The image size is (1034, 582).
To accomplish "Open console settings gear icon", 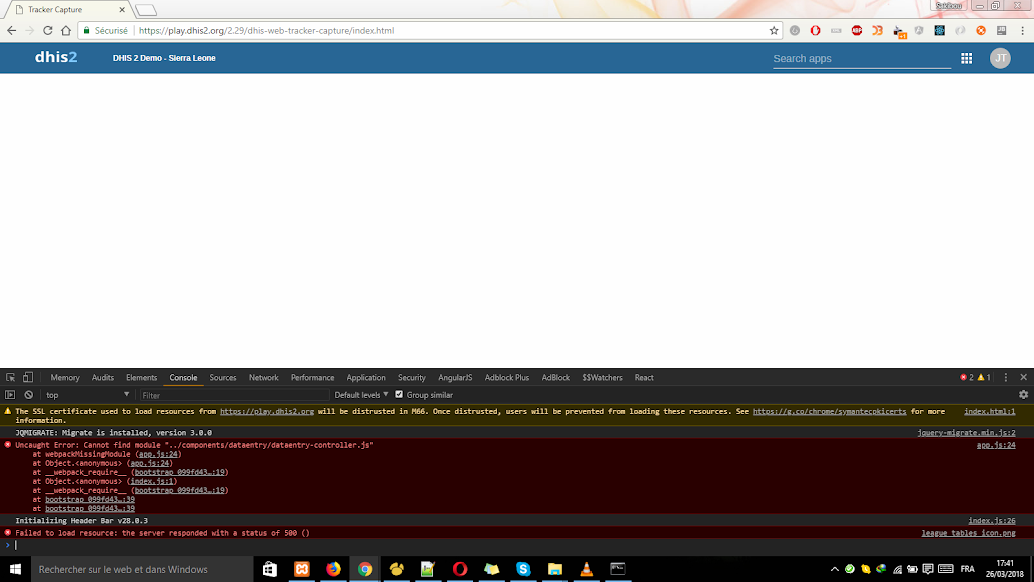I will pos(1023,395).
